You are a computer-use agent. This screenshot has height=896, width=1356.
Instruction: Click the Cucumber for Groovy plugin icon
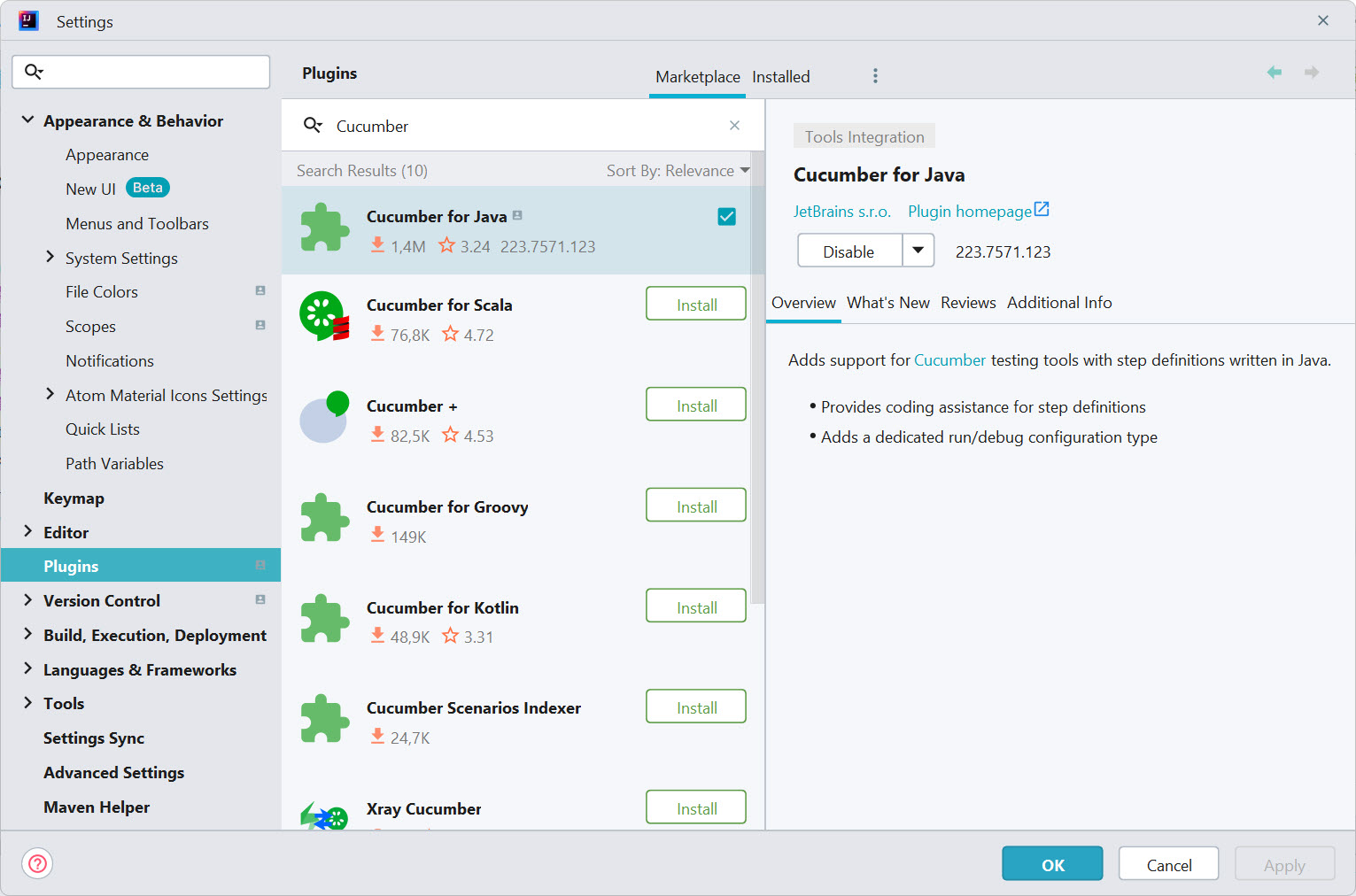pyautogui.click(x=325, y=517)
